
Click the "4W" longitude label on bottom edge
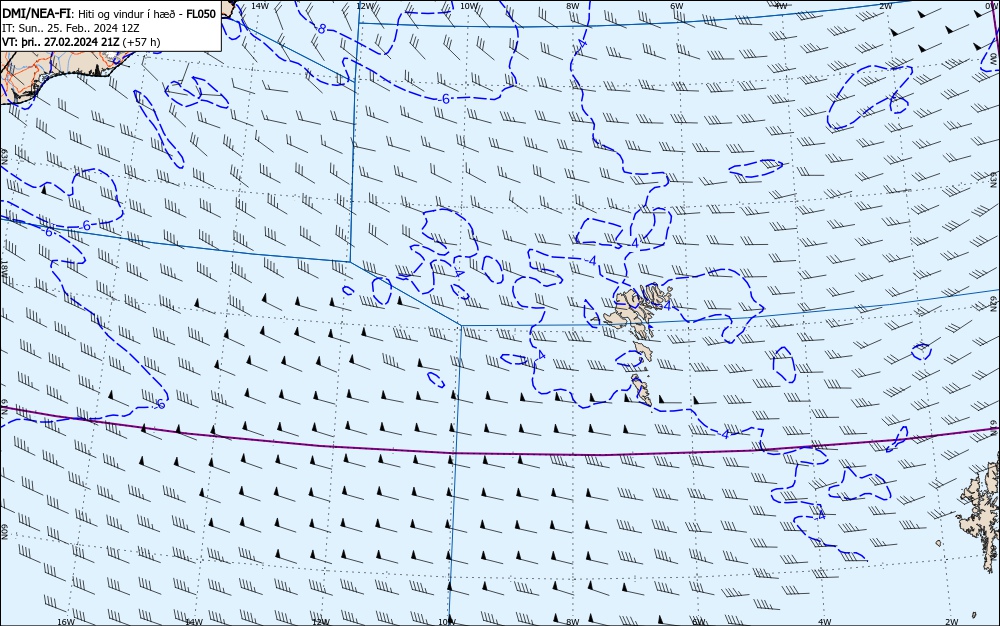click(x=824, y=622)
